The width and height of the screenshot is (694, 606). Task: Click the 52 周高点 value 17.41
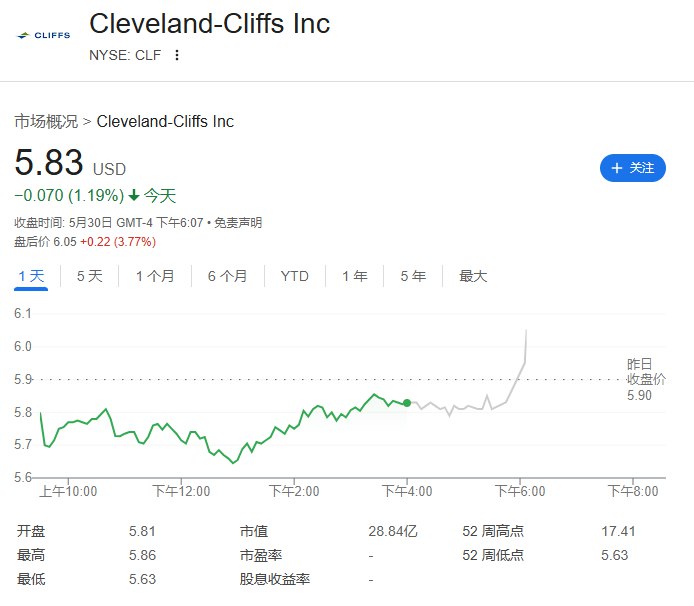point(618,531)
